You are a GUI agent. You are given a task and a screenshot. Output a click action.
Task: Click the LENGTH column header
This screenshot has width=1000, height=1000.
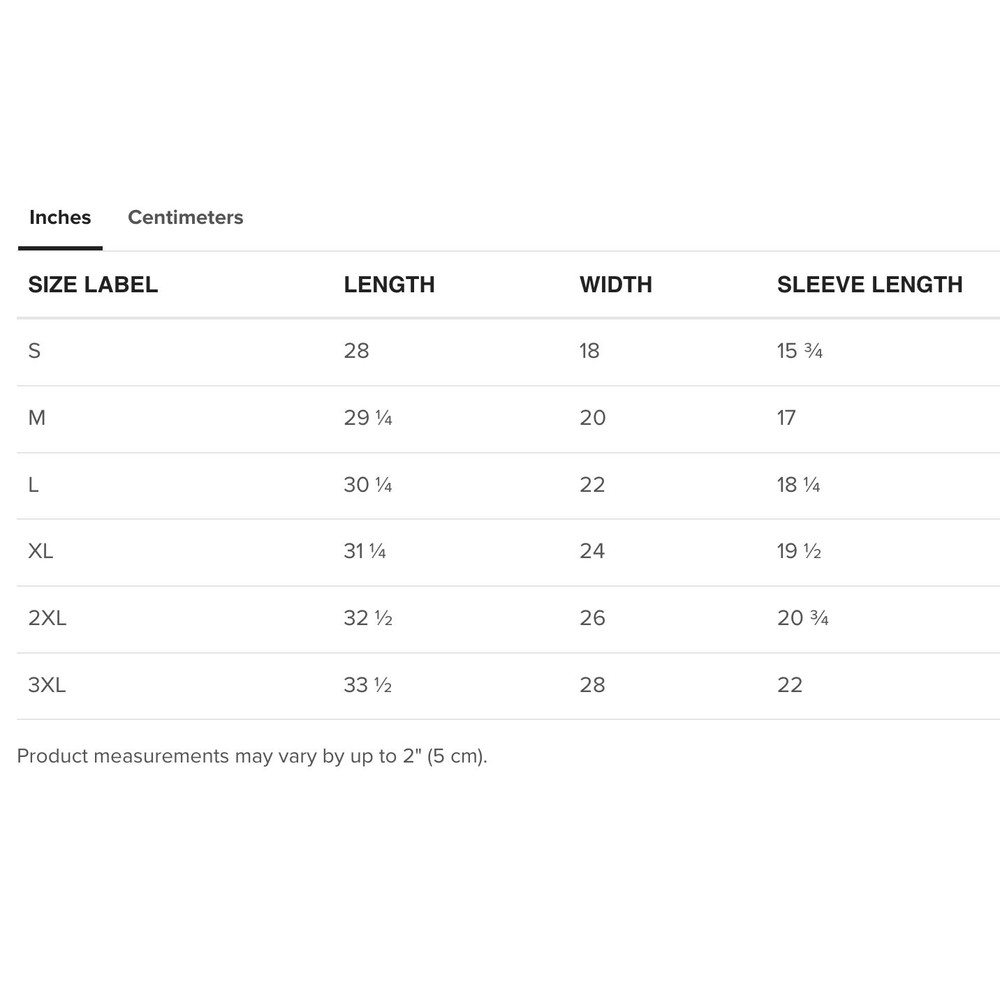pyautogui.click(x=389, y=285)
